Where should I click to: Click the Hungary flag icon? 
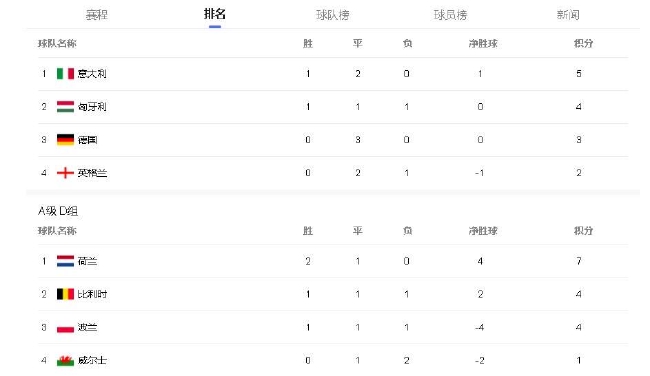point(65,107)
